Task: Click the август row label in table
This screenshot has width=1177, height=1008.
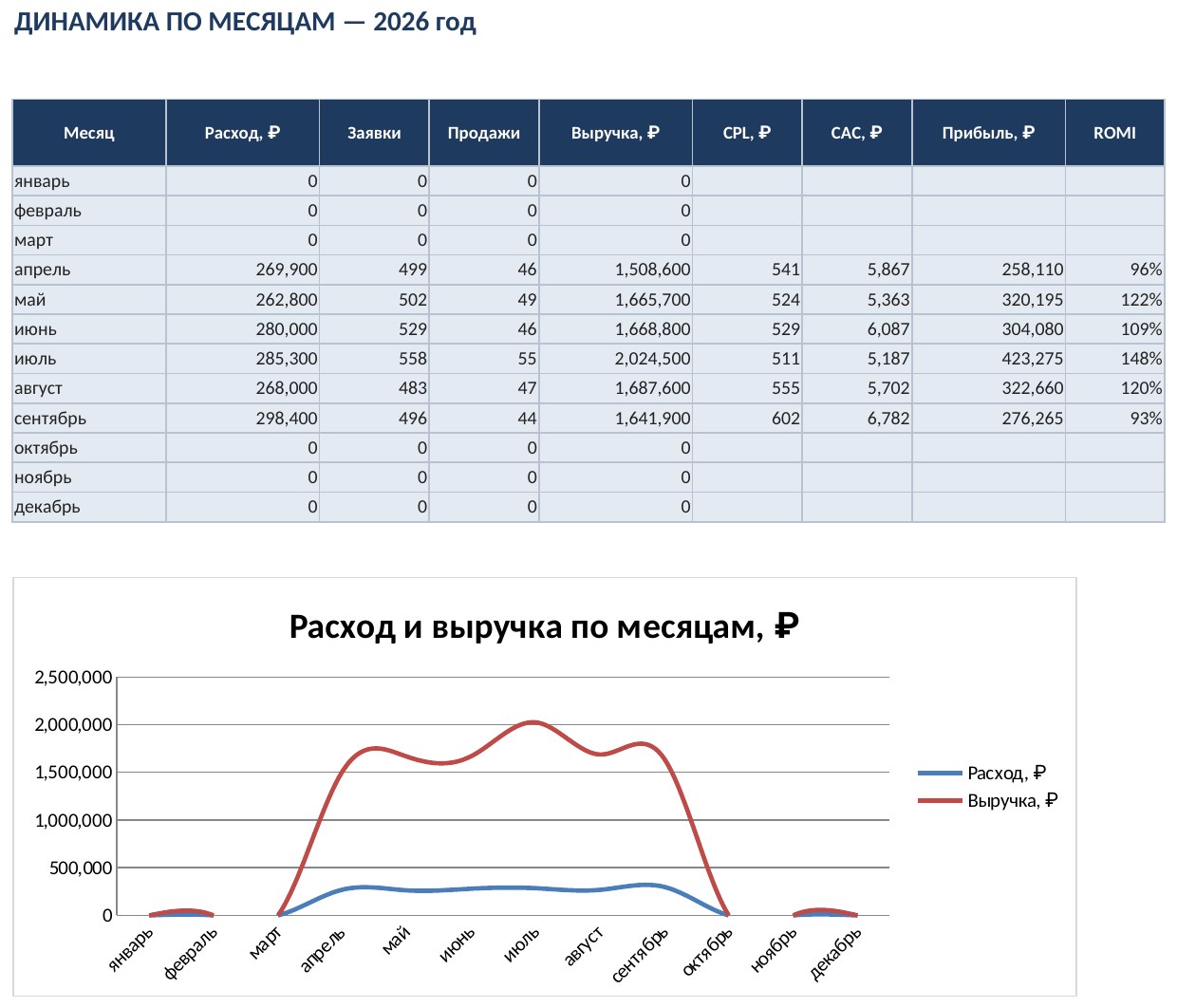Action: click(89, 388)
